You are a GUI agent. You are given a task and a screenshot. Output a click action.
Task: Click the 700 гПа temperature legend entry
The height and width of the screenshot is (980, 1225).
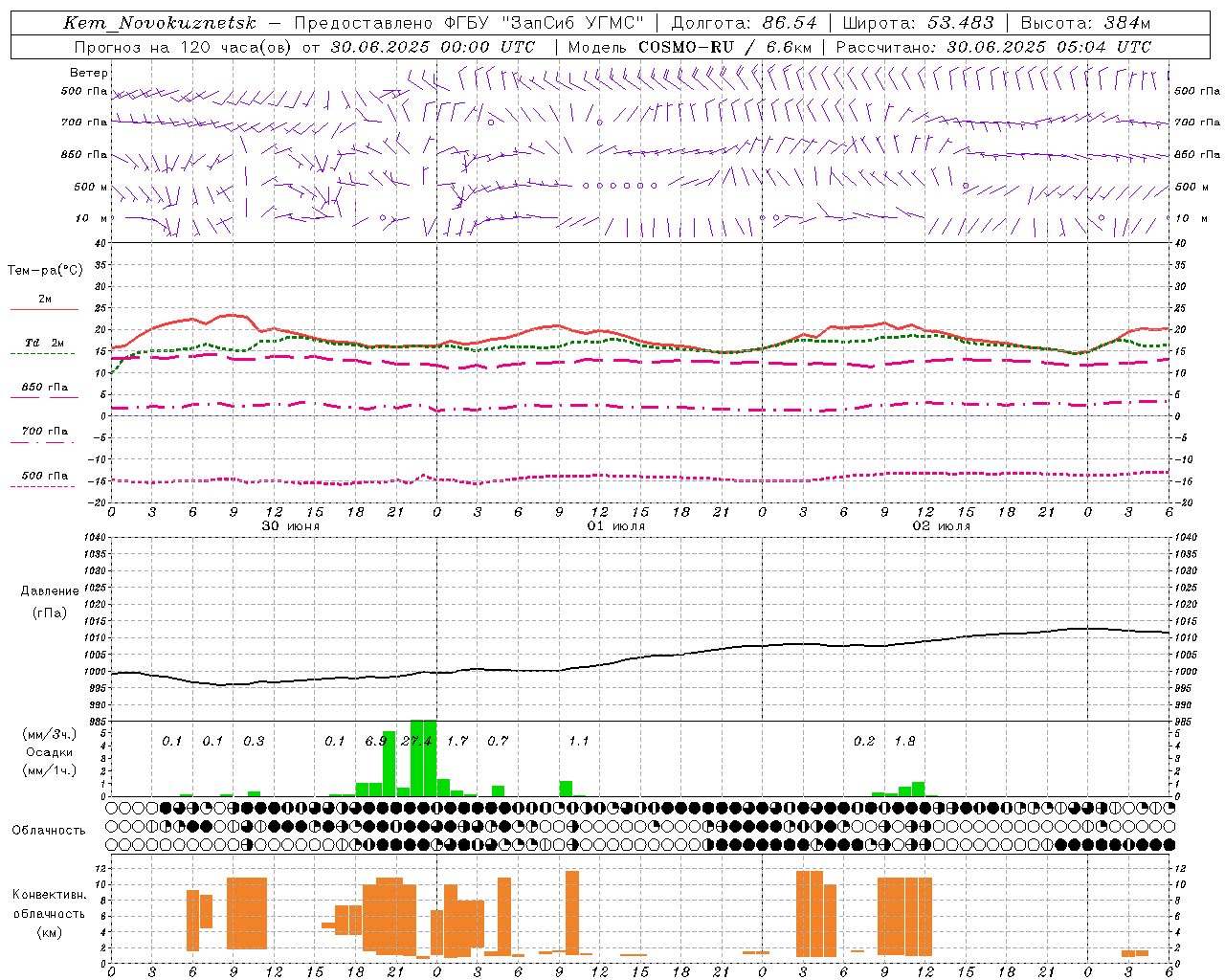tap(45, 432)
